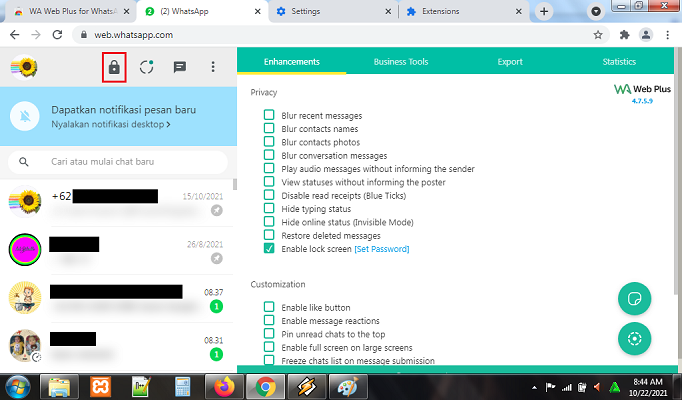Viewport: 682px width, 400px height.
Task: Open XAMPP from taskbar
Action: (x=100, y=387)
